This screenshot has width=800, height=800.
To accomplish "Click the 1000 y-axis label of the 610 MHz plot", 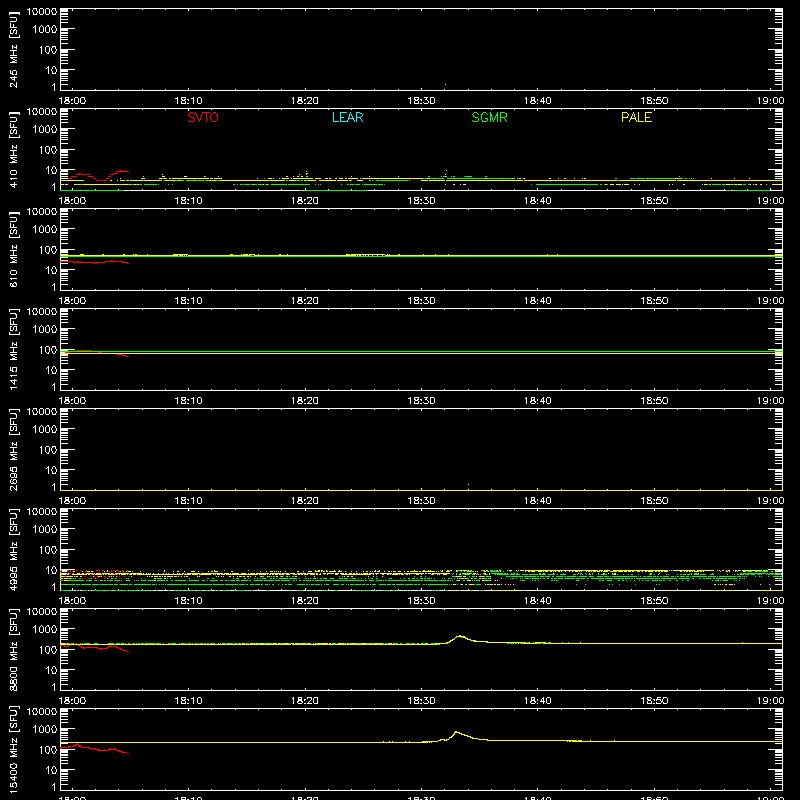I will click(45, 230).
